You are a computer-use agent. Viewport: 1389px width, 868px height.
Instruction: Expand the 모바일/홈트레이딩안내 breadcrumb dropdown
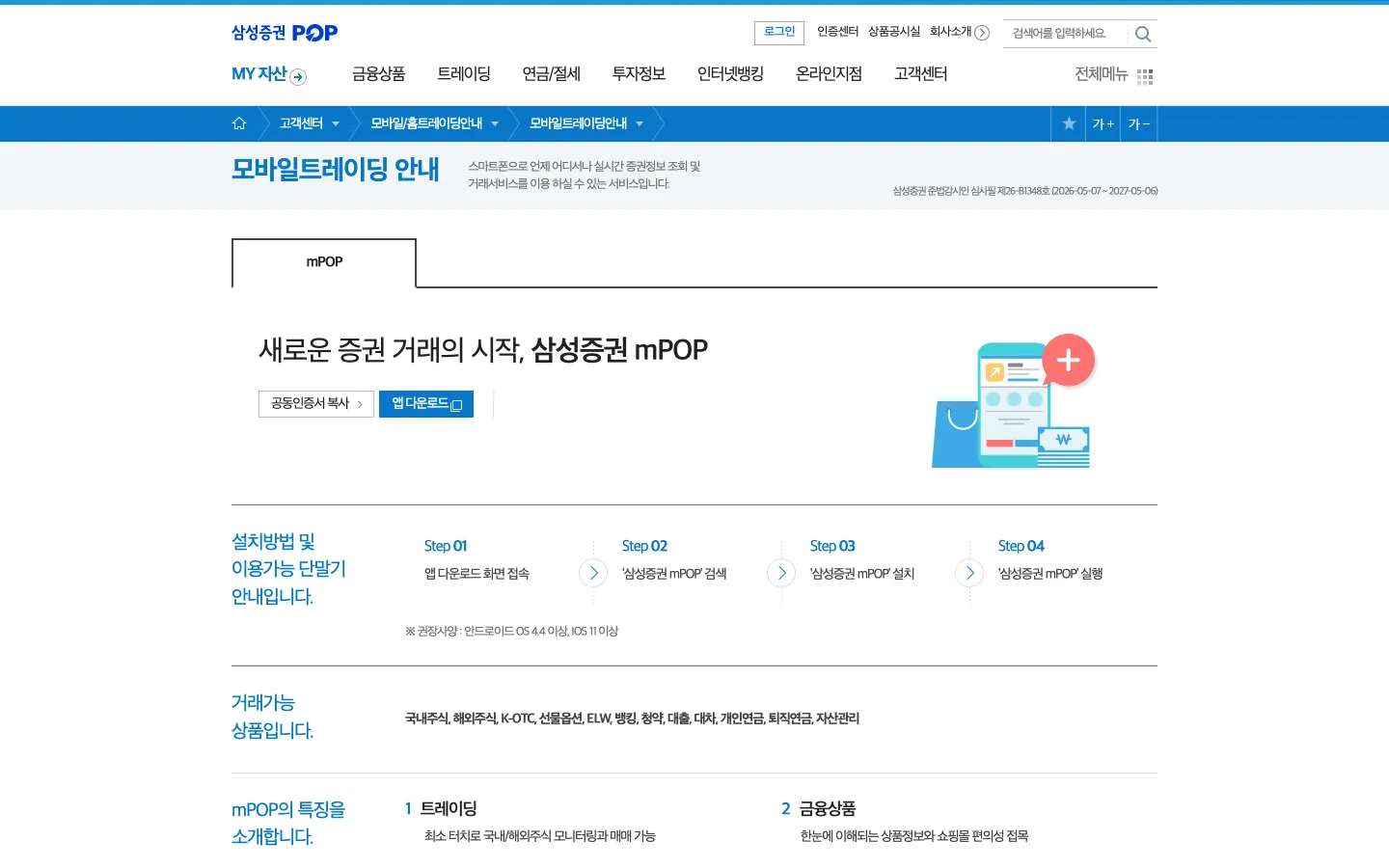click(x=495, y=123)
